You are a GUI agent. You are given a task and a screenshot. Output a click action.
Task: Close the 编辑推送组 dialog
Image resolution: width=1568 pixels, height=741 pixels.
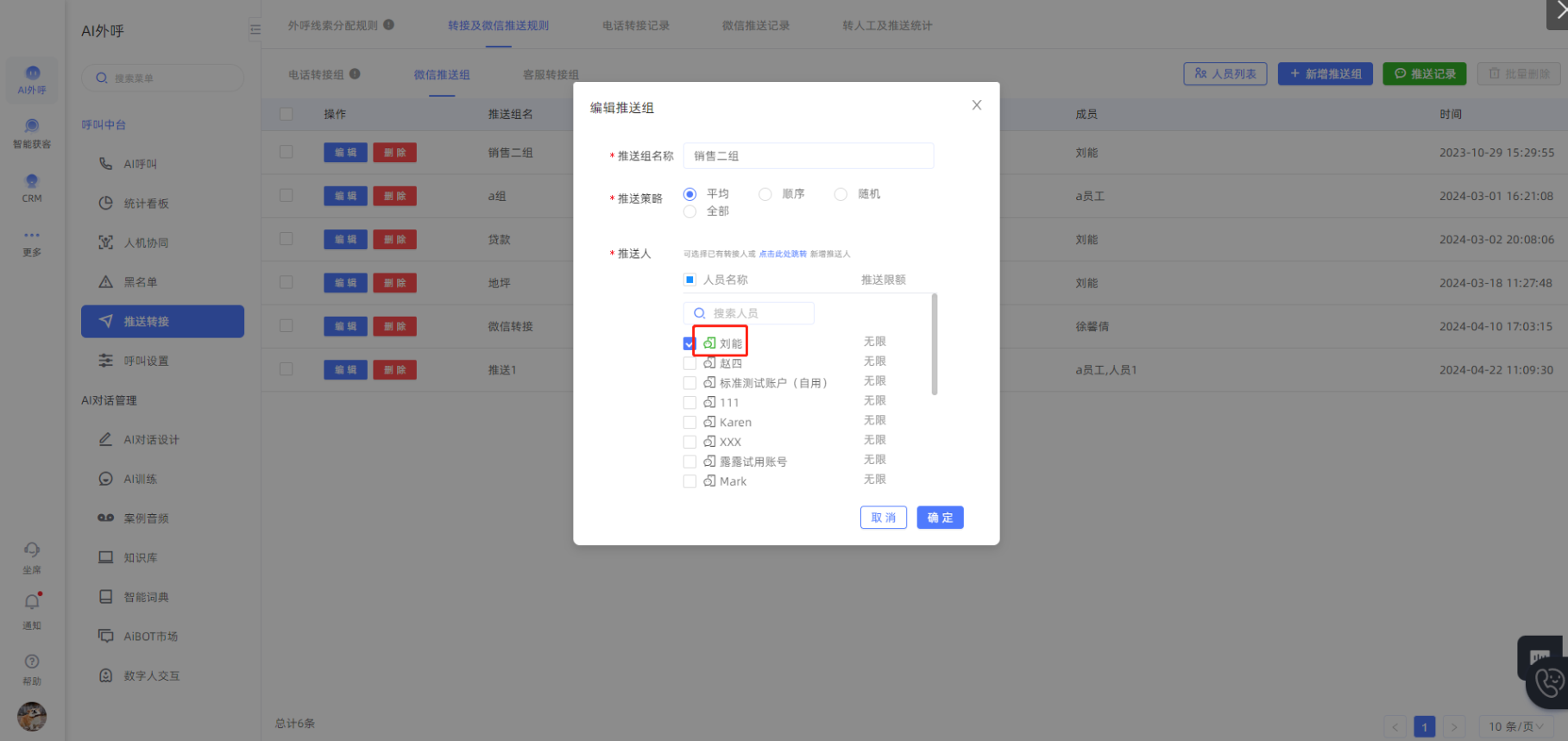pos(977,105)
